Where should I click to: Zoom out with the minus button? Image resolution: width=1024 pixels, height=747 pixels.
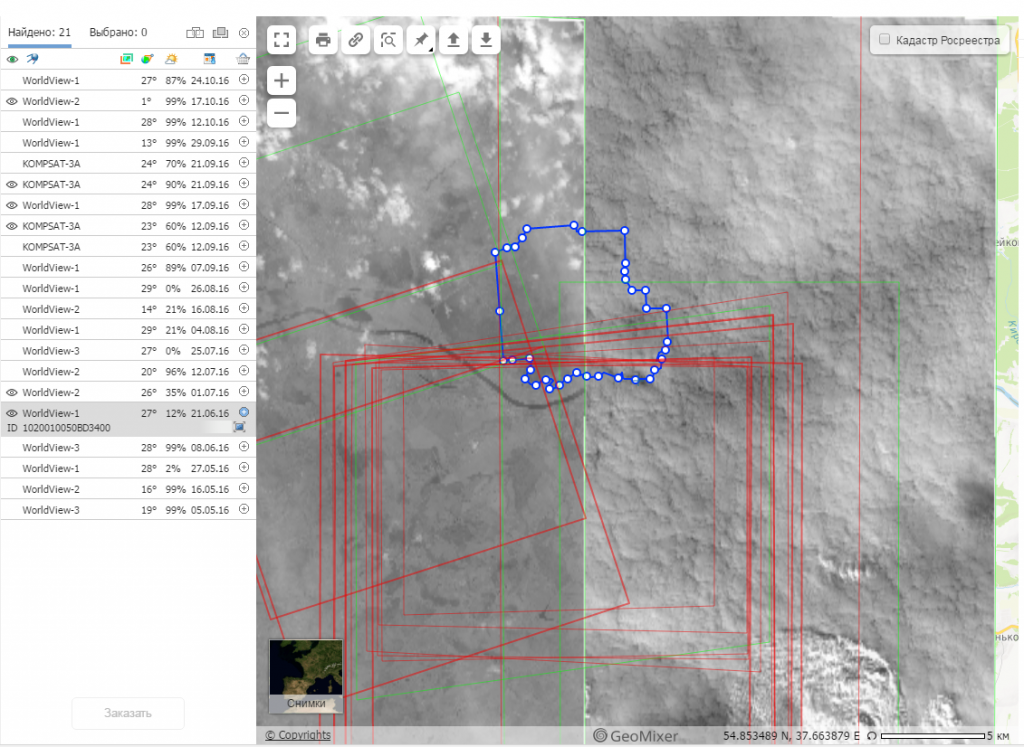click(282, 113)
